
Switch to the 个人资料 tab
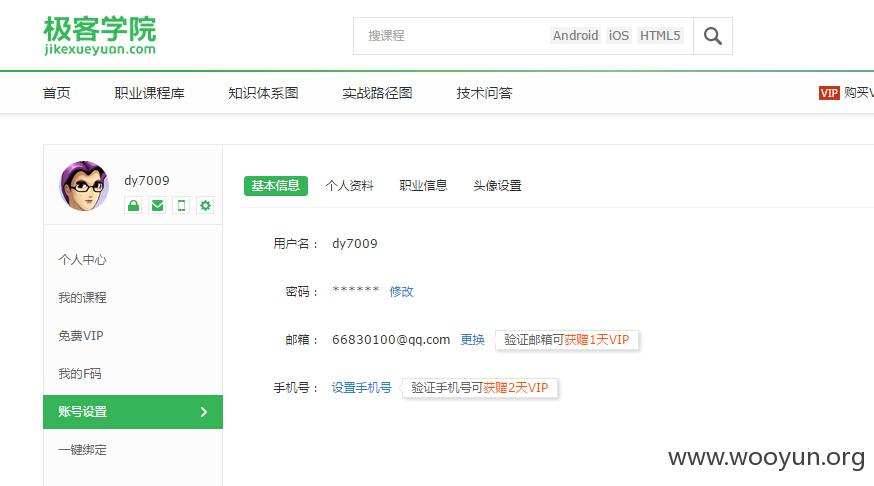349,186
